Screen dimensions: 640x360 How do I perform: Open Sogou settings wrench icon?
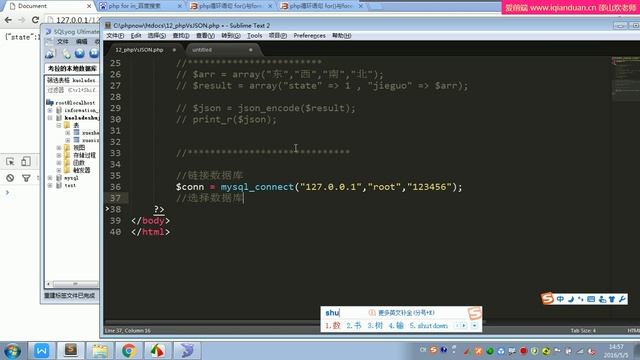pyautogui.click(x=622, y=299)
